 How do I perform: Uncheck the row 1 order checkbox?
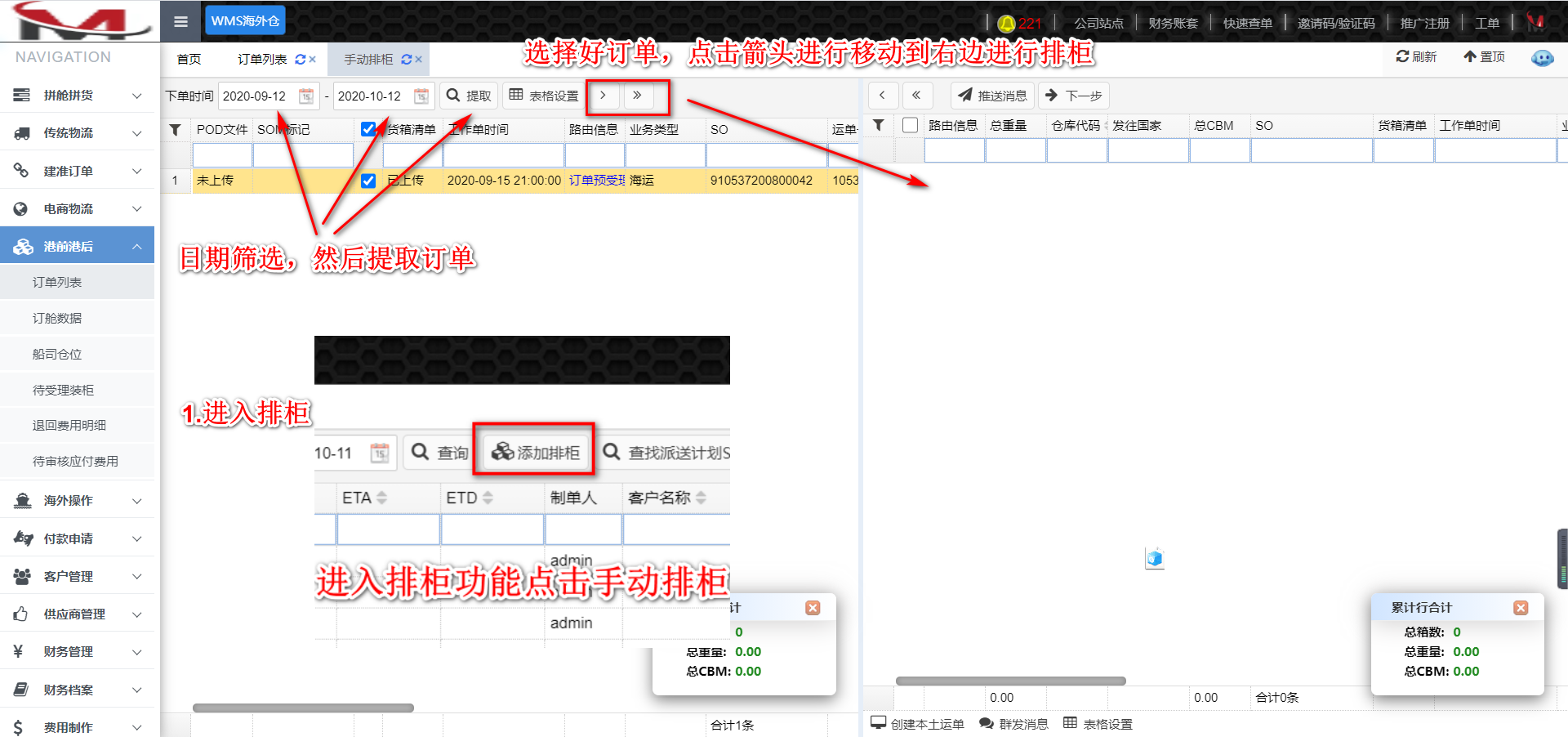click(368, 181)
